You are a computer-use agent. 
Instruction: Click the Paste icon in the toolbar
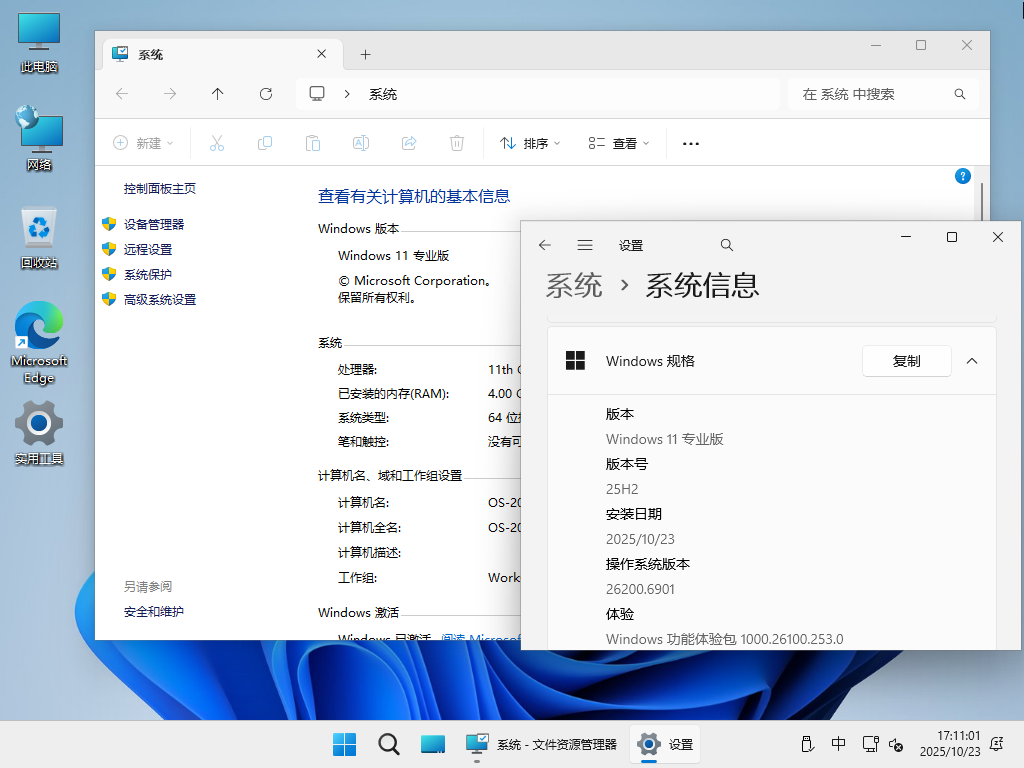pos(313,143)
